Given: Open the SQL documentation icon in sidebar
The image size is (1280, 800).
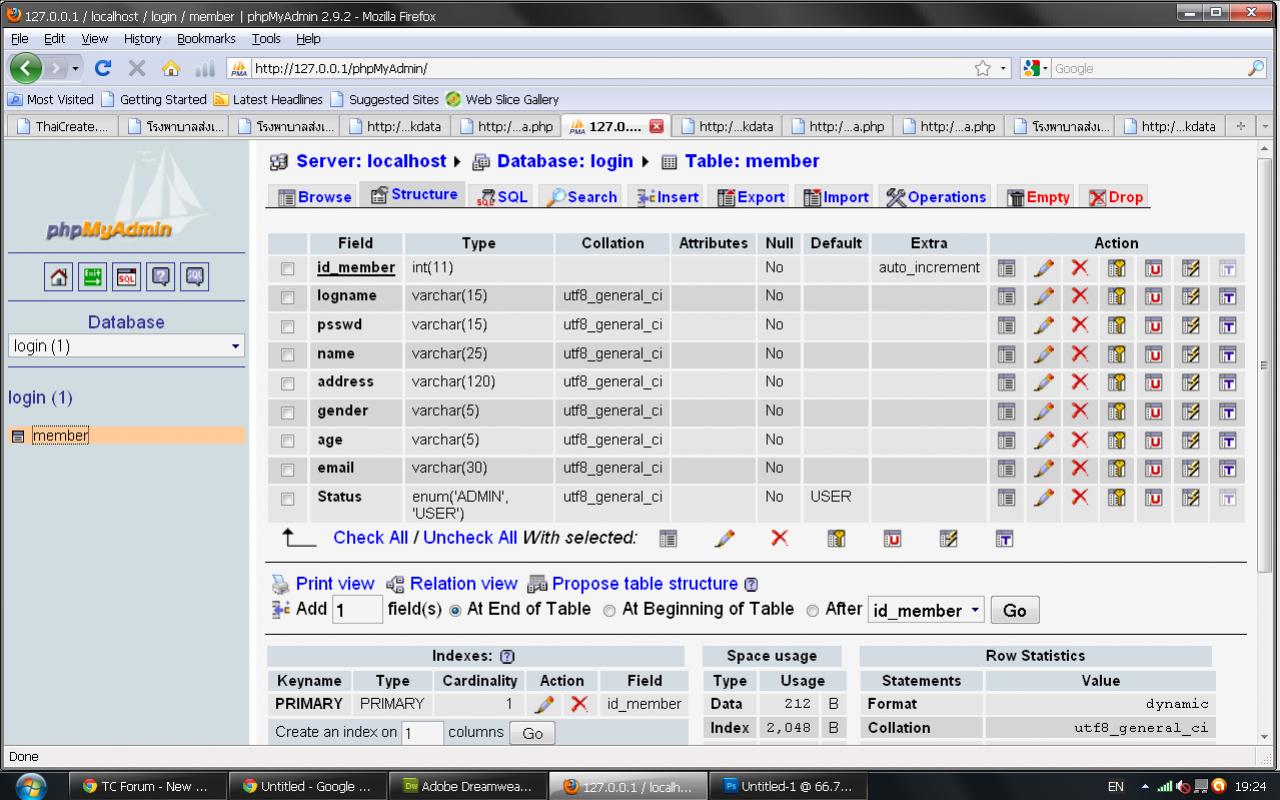Looking at the screenshot, I should pos(194,277).
